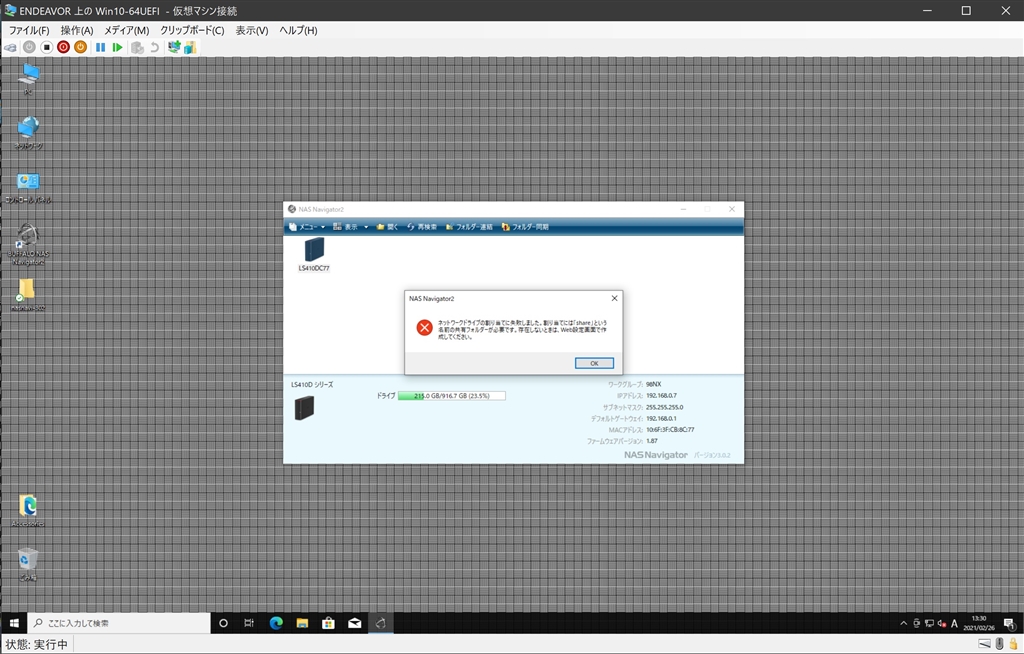Click the コントロール パネル desktop icon
Viewport: 1024px width, 654px height.
(x=28, y=188)
